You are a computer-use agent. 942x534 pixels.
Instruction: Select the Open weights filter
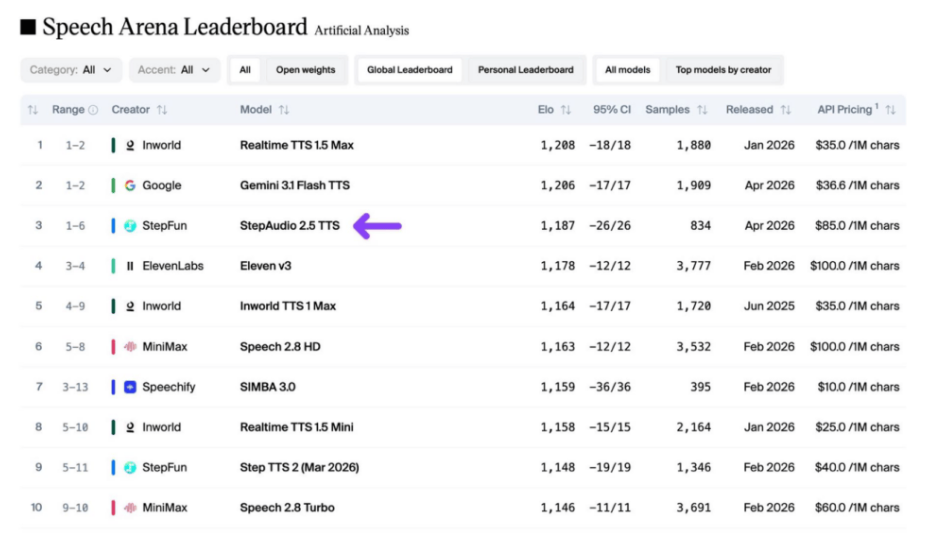[305, 70]
